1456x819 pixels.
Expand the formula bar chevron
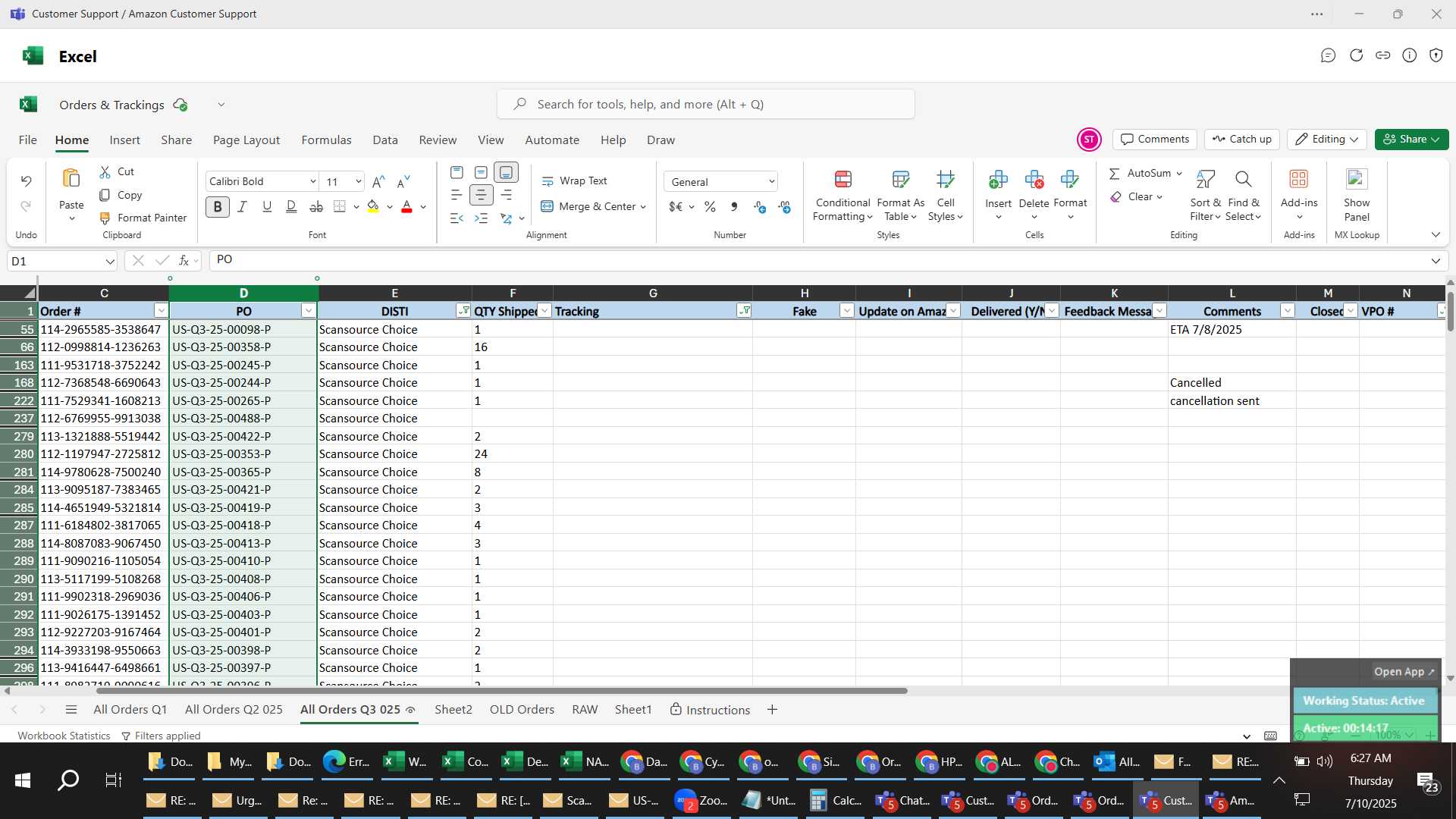[1436, 262]
